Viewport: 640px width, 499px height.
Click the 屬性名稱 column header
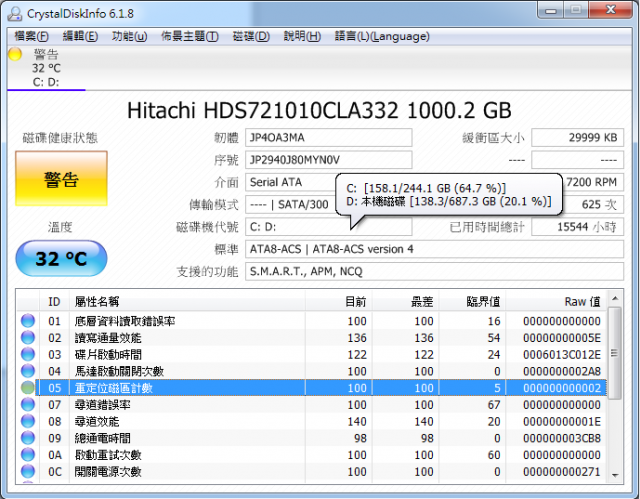187,302
